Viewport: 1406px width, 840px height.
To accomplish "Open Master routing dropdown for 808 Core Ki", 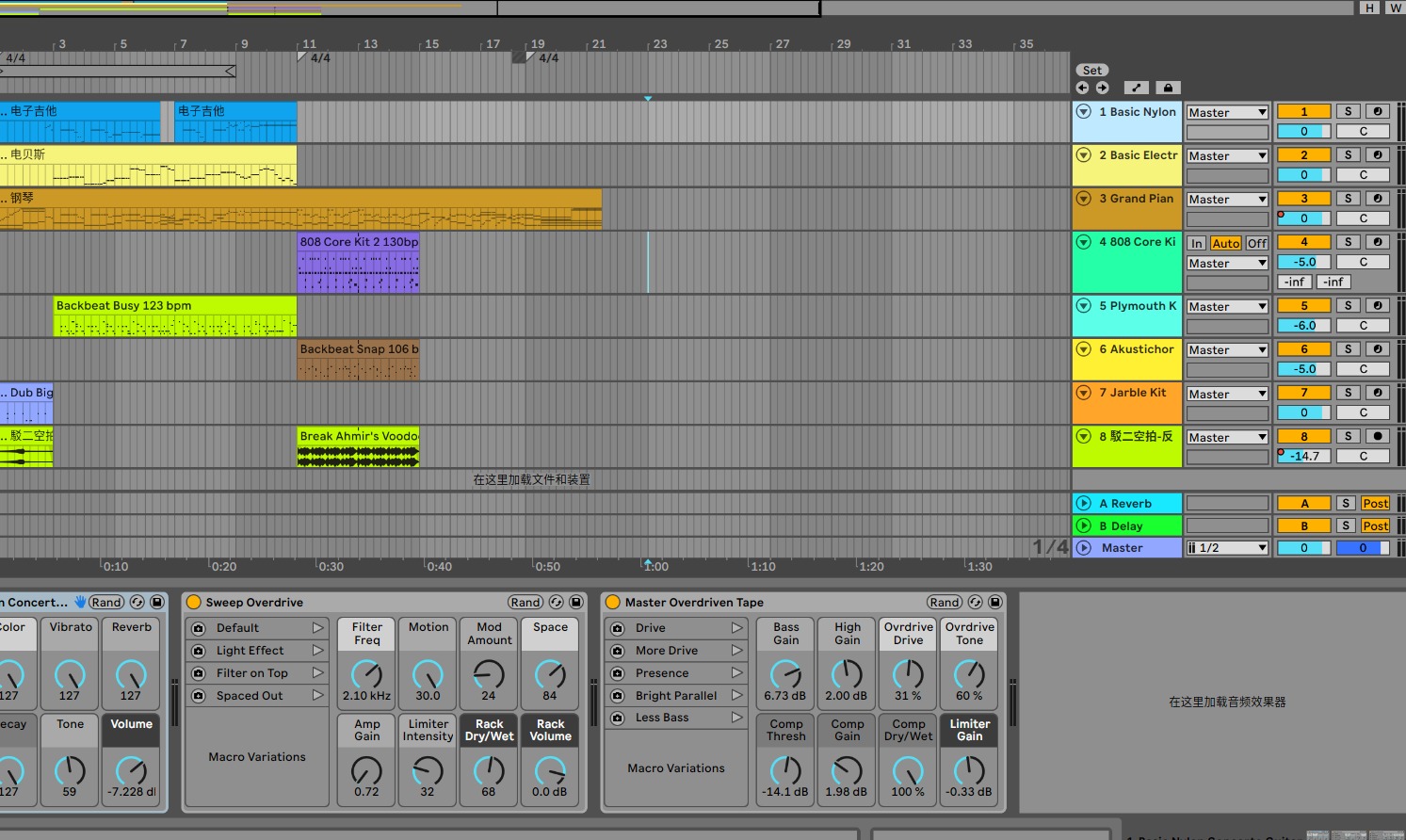I will [1227, 263].
